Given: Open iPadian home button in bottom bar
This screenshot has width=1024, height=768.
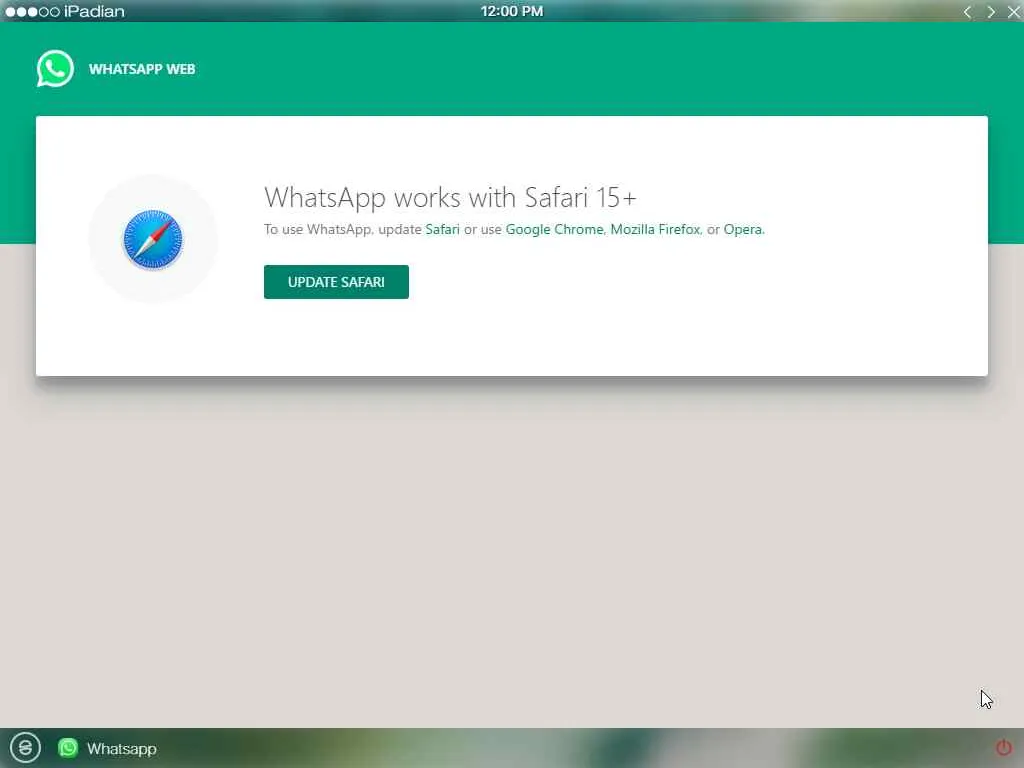Looking at the screenshot, I should (x=25, y=747).
